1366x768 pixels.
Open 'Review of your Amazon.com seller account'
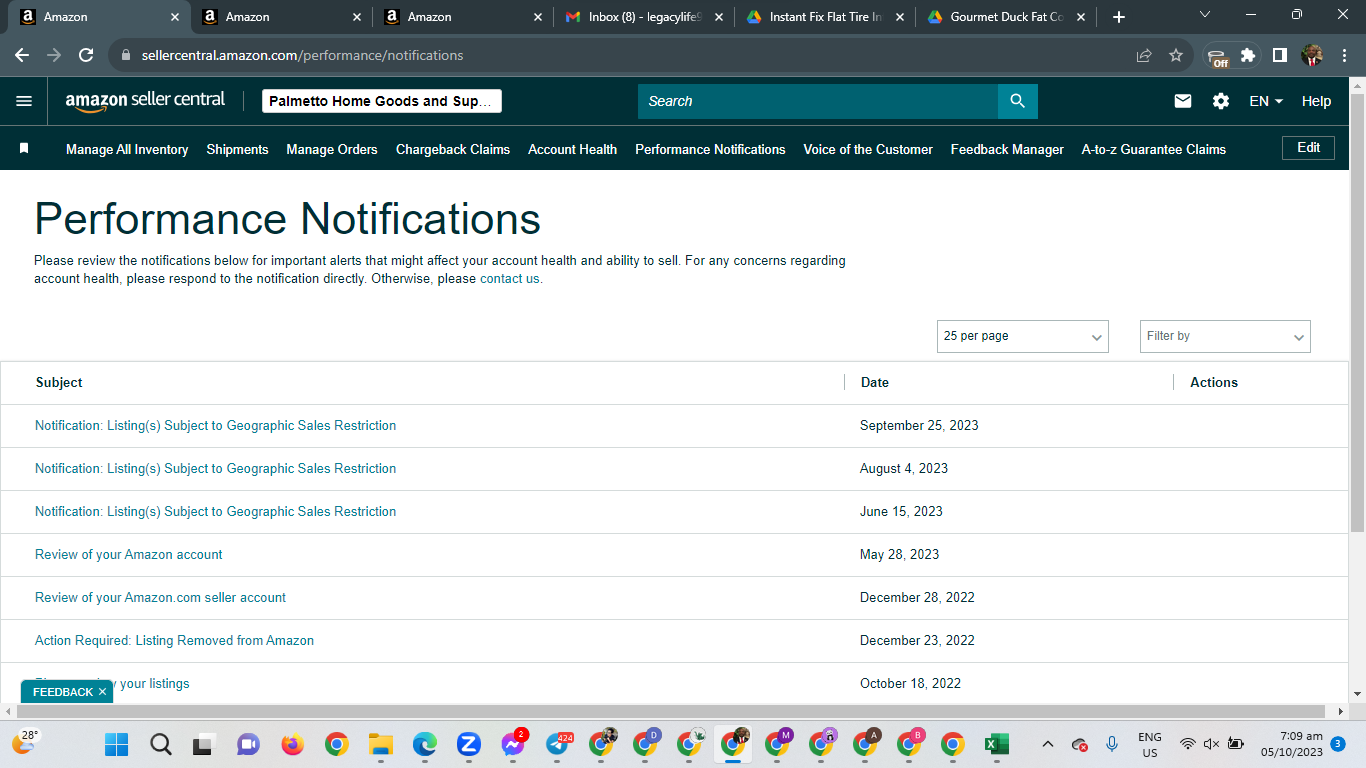(x=160, y=598)
